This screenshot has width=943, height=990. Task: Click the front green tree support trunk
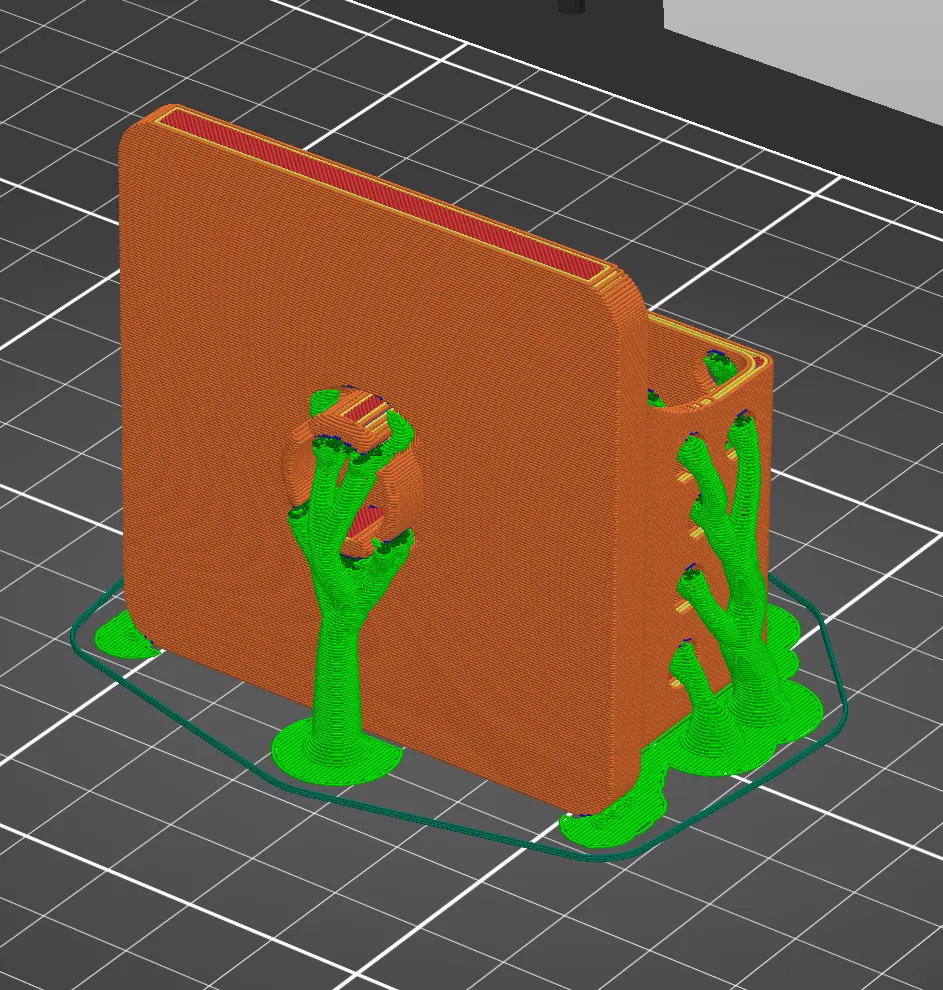(339, 679)
